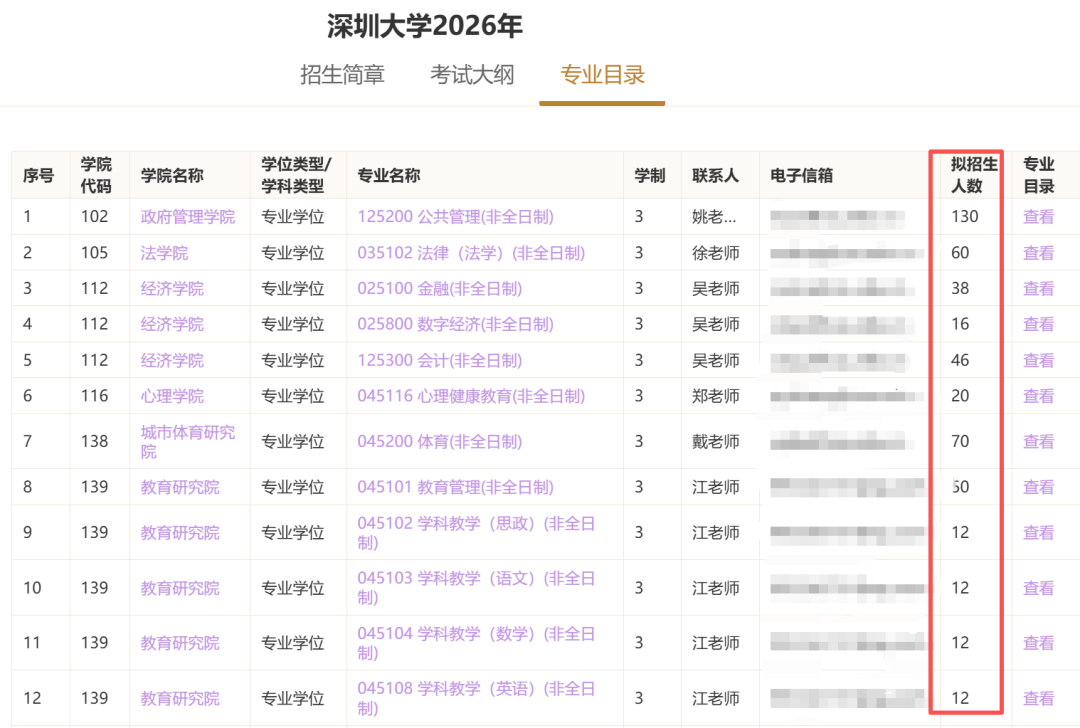
Task: Click the 拟招生人数 column header
Action: tap(966, 175)
